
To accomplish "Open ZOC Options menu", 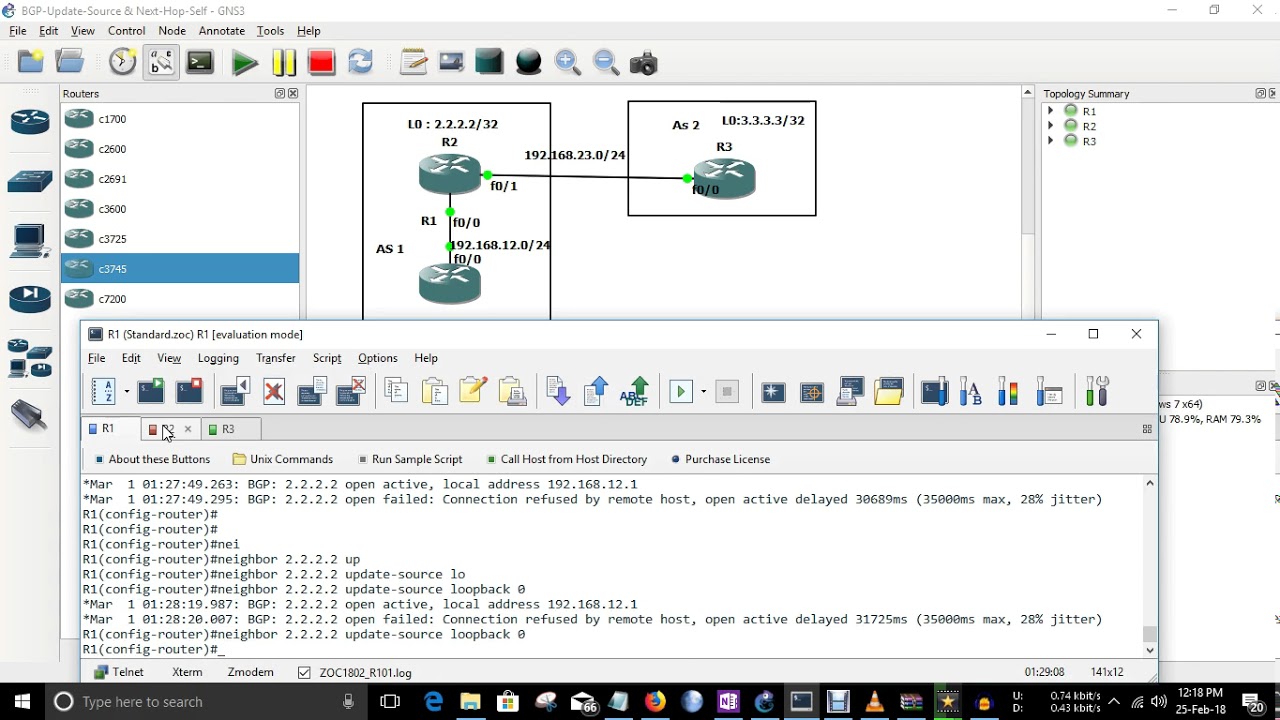I will 377,358.
